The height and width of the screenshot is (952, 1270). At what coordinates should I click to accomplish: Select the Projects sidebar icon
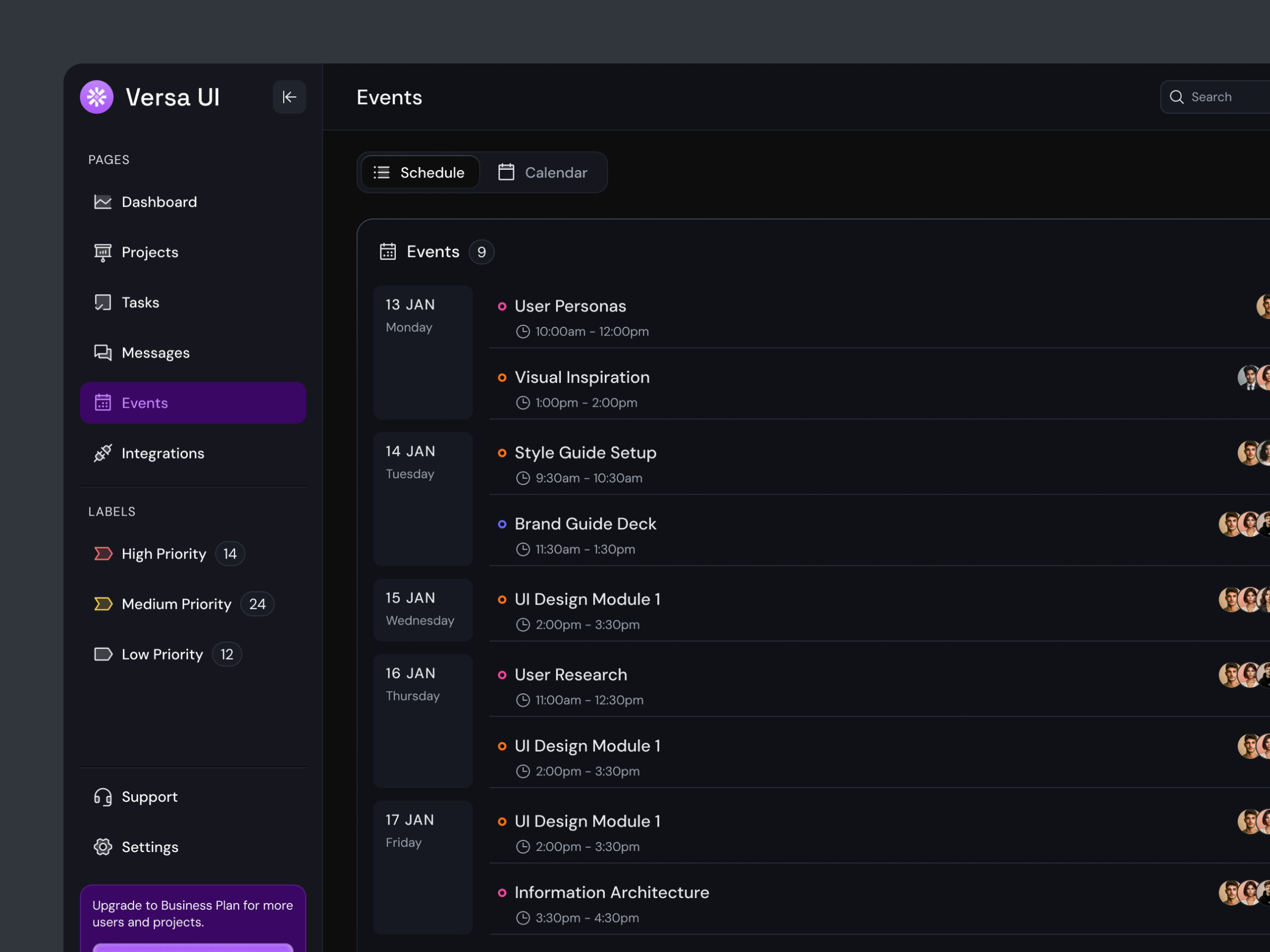(102, 252)
